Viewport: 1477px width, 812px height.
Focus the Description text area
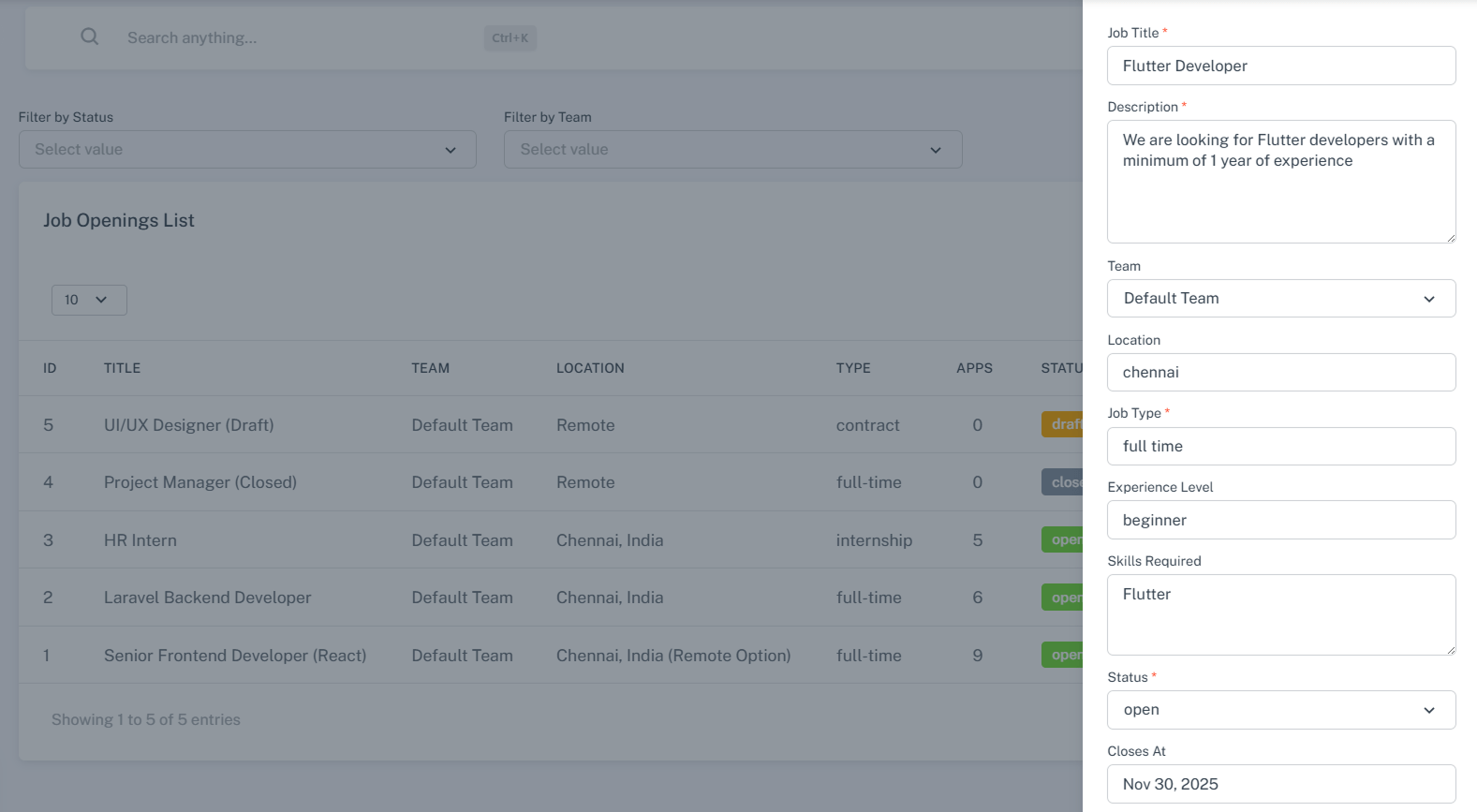coord(1280,182)
